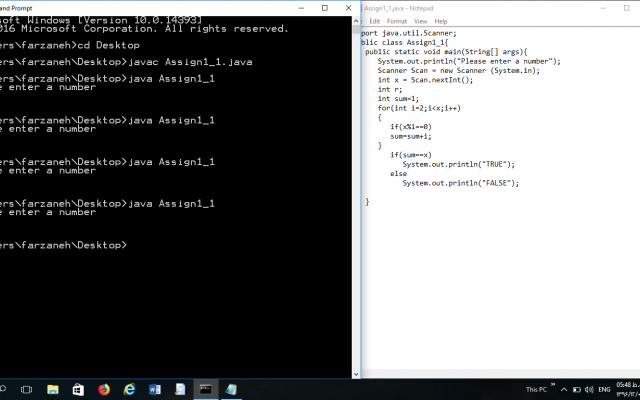Switch the ENG input language indicator

click(604, 390)
